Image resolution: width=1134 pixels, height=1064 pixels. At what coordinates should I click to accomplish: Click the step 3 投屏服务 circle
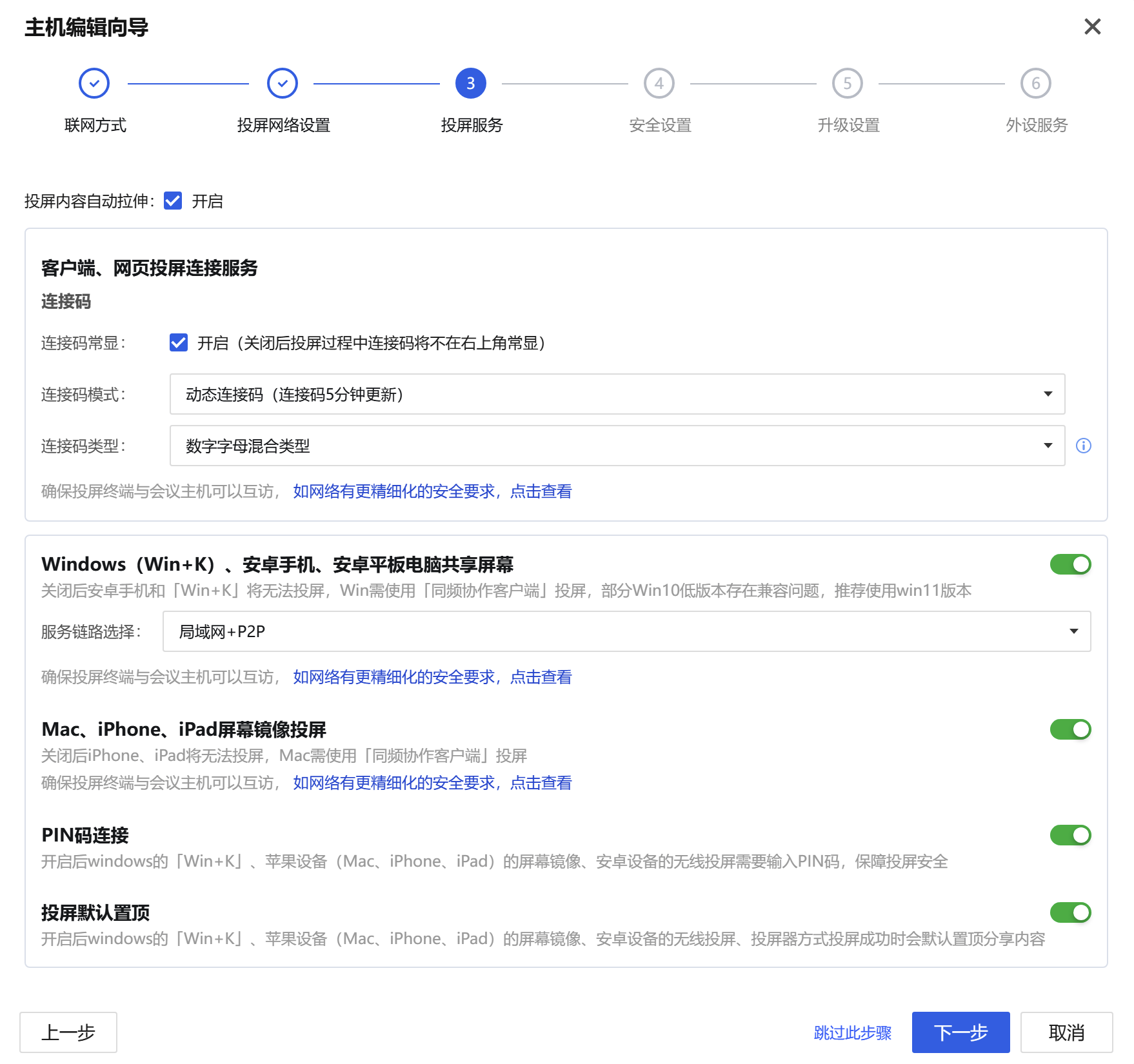[471, 83]
